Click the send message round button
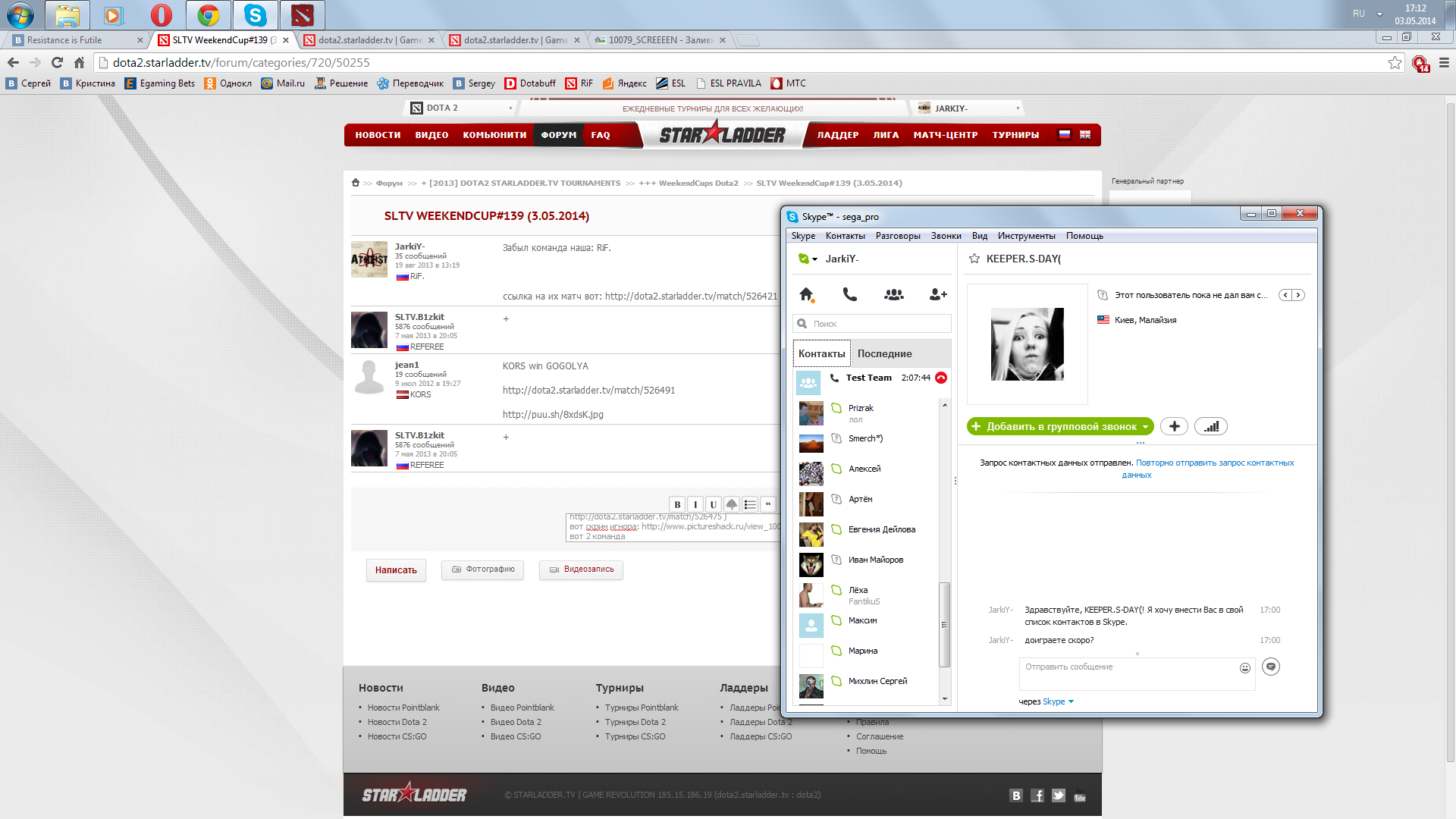1456x819 pixels. click(x=1271, y=667)
